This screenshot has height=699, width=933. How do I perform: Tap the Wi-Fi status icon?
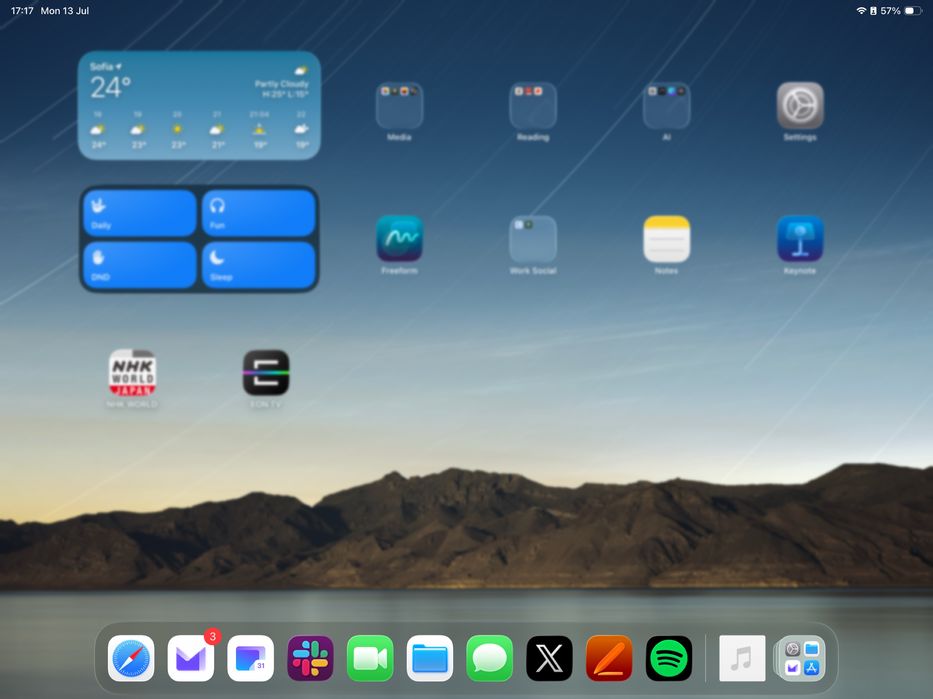(861, 11)
